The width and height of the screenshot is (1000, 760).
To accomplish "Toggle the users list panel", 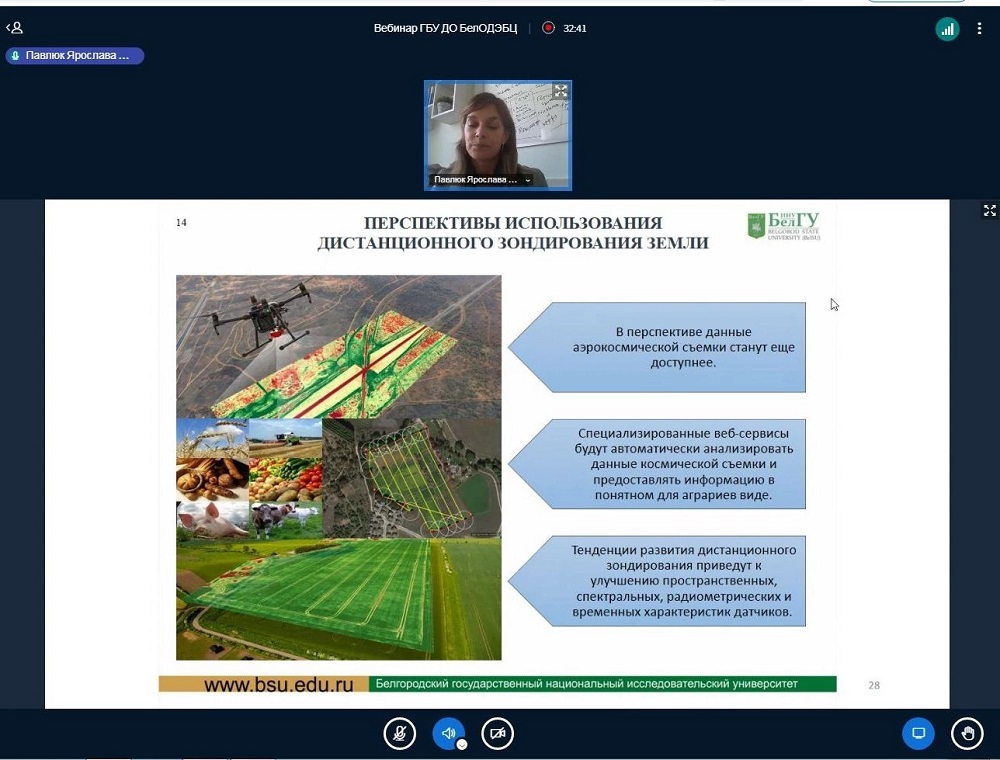I will coord(14,28).
